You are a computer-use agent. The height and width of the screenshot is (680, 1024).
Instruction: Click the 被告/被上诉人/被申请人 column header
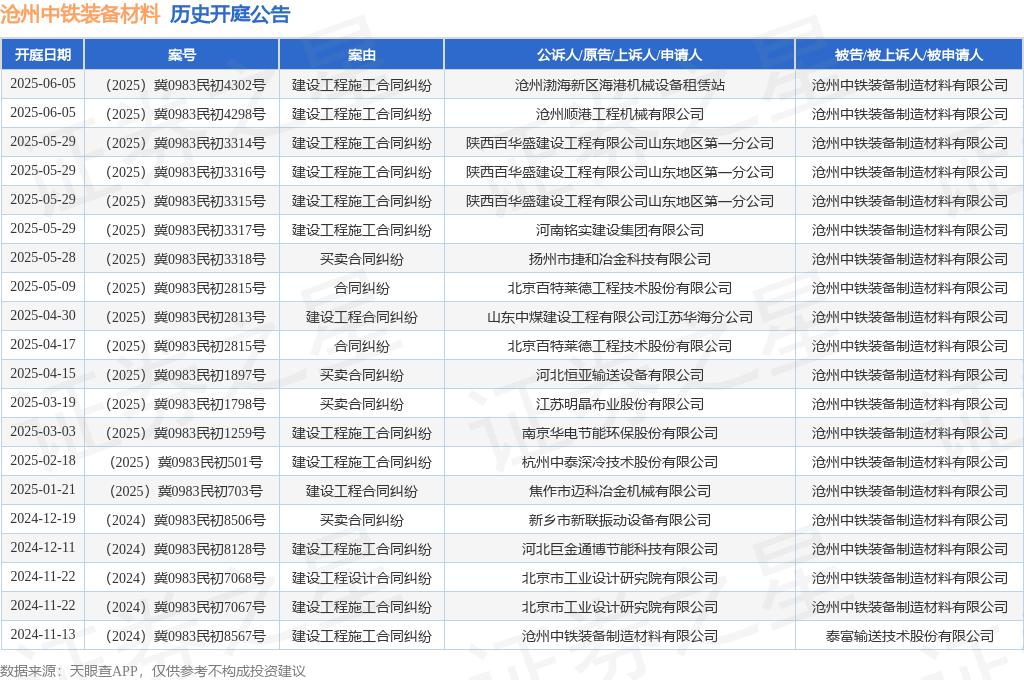(909, 55)
